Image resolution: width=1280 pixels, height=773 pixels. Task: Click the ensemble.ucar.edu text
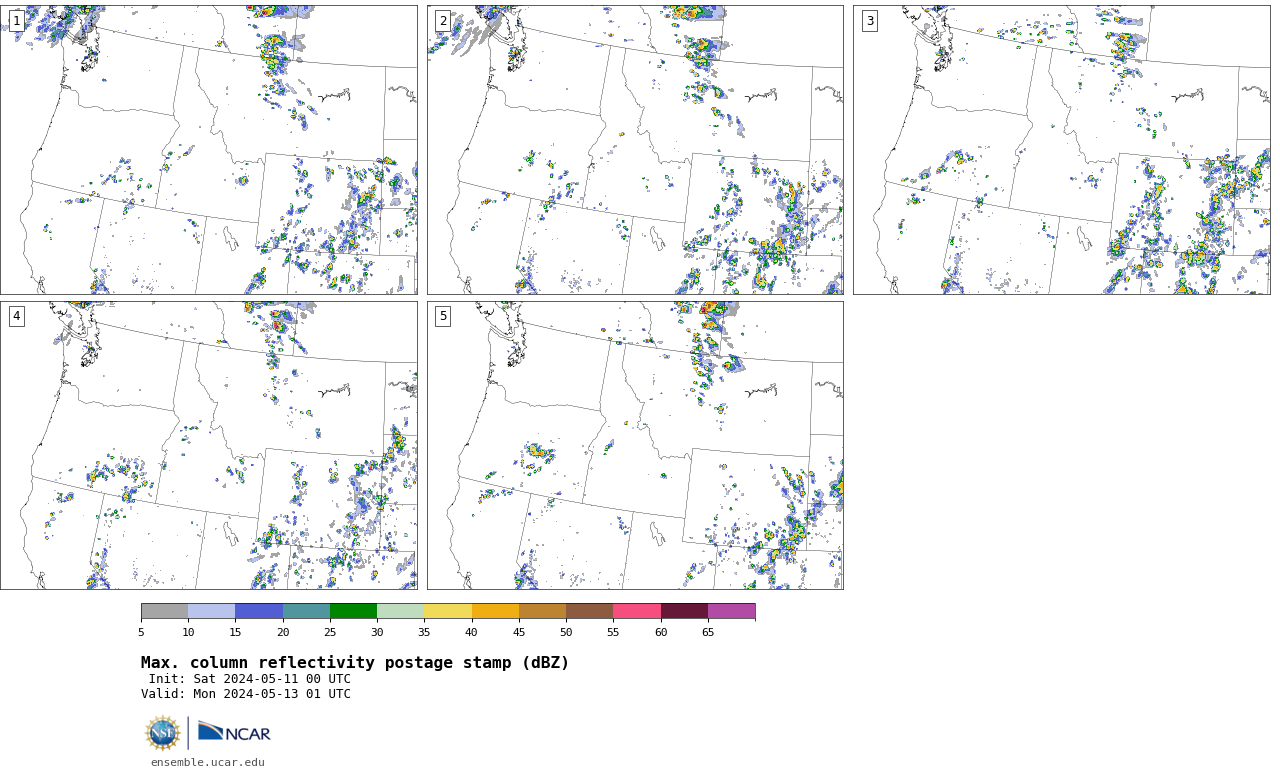208,762
